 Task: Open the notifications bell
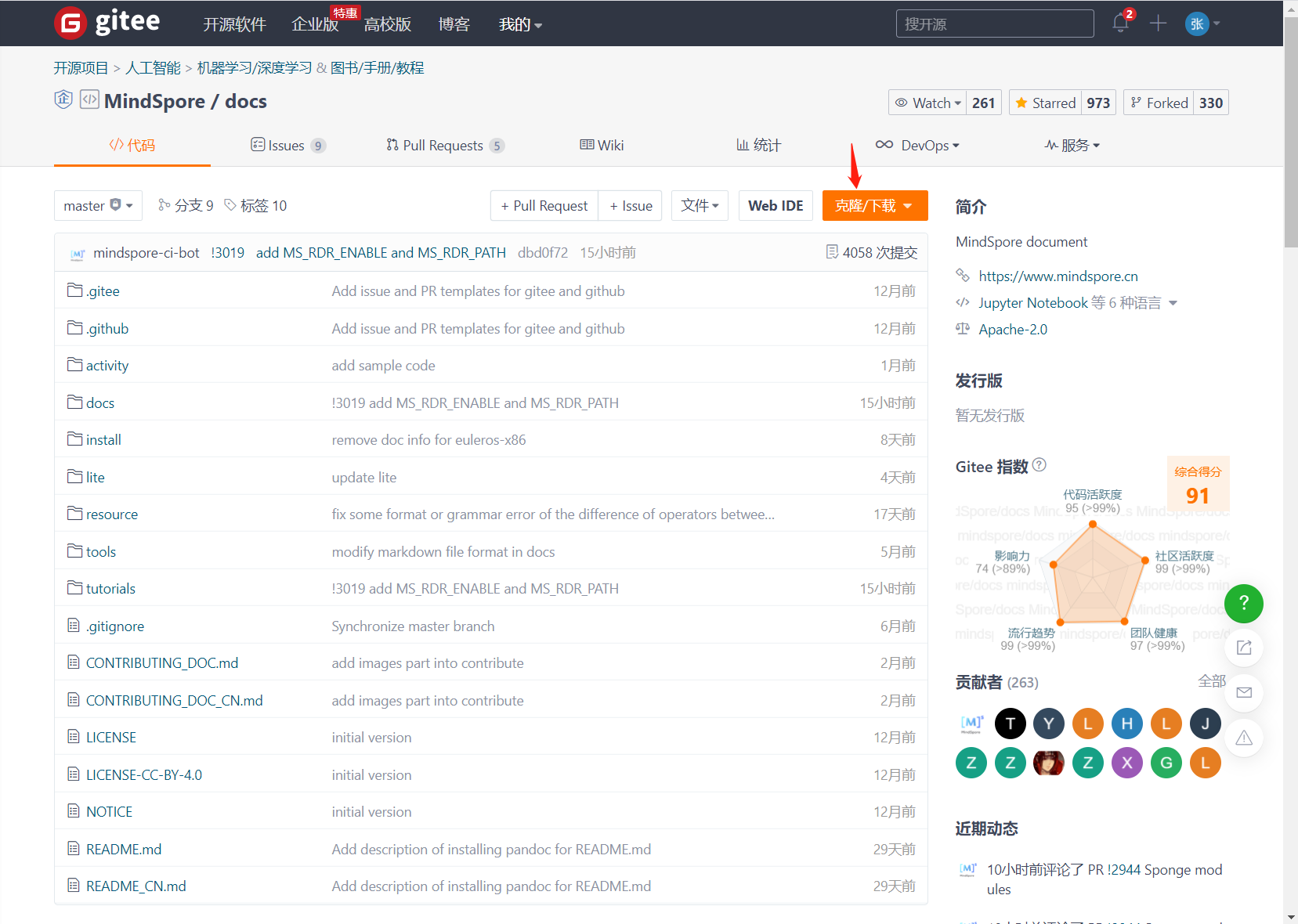click(x=1121, y=23)
